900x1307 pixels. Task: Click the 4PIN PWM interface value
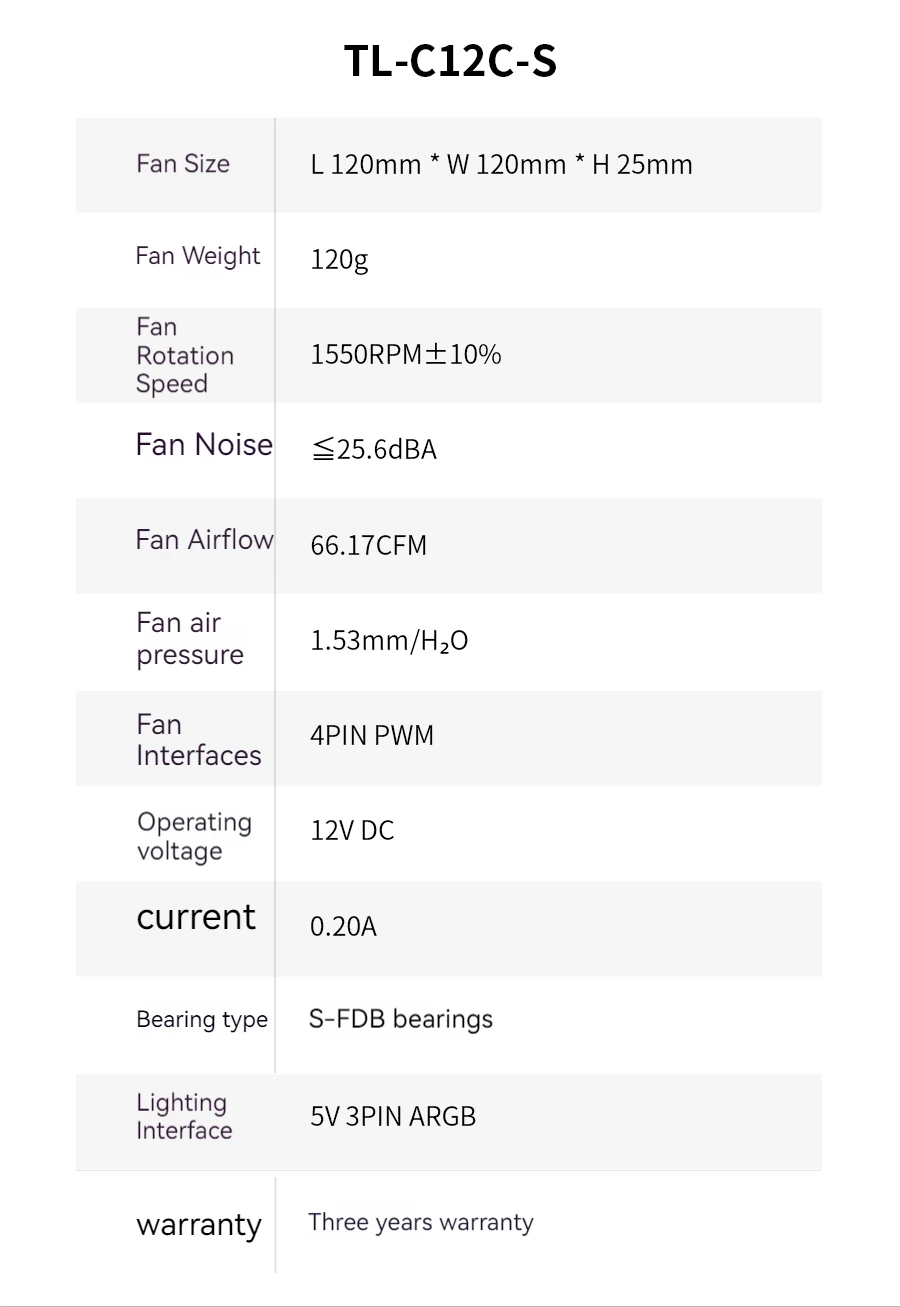(x=372, y=736)
